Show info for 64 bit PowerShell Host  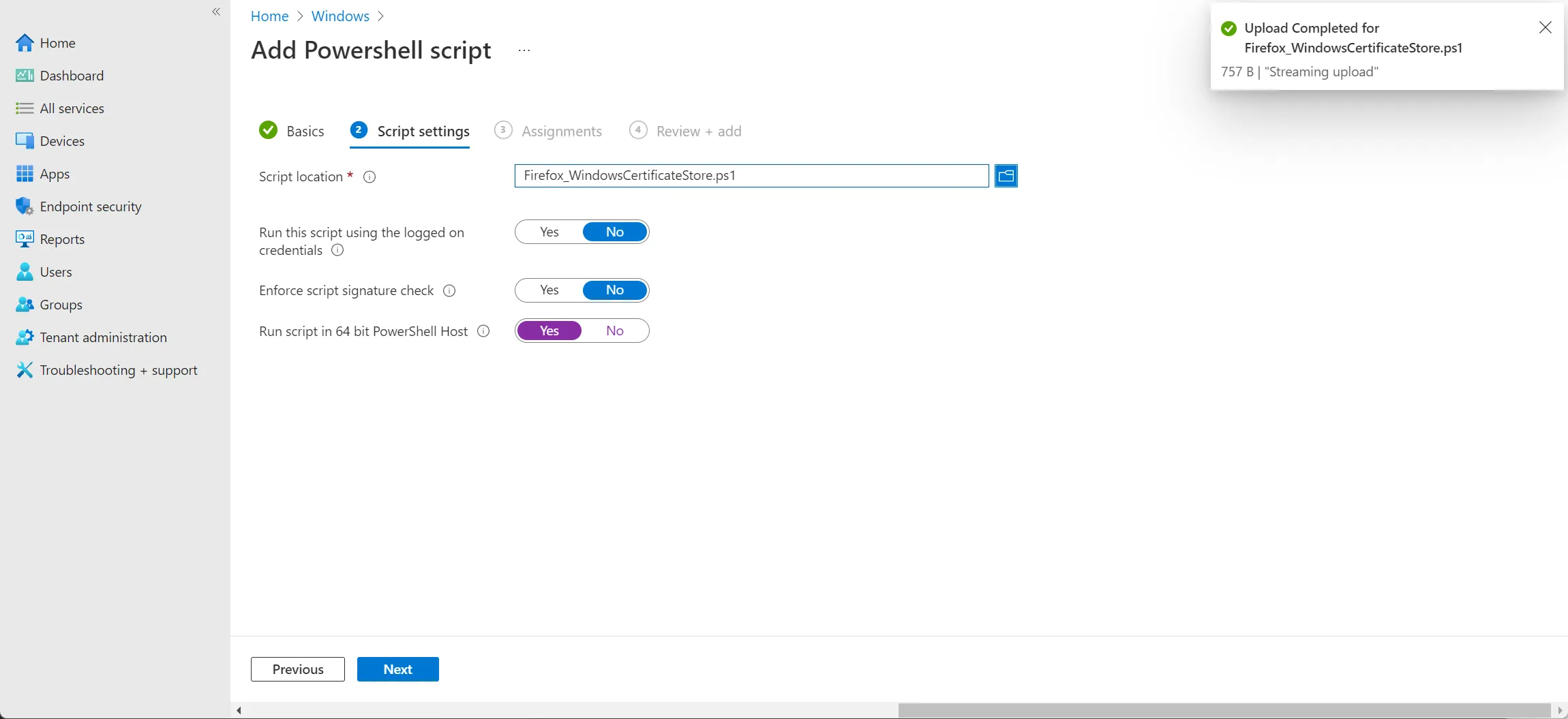point(483,331)
